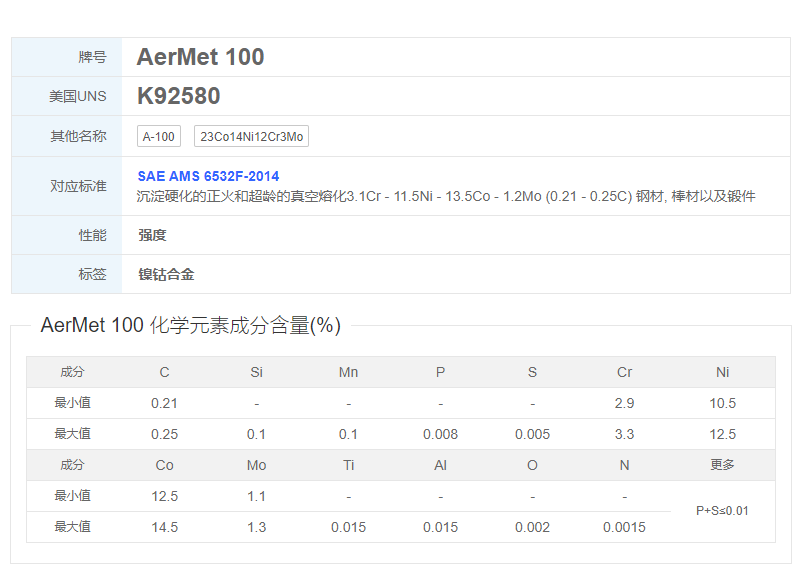
Task: Click the Ti column header
Action: (348, 465)
